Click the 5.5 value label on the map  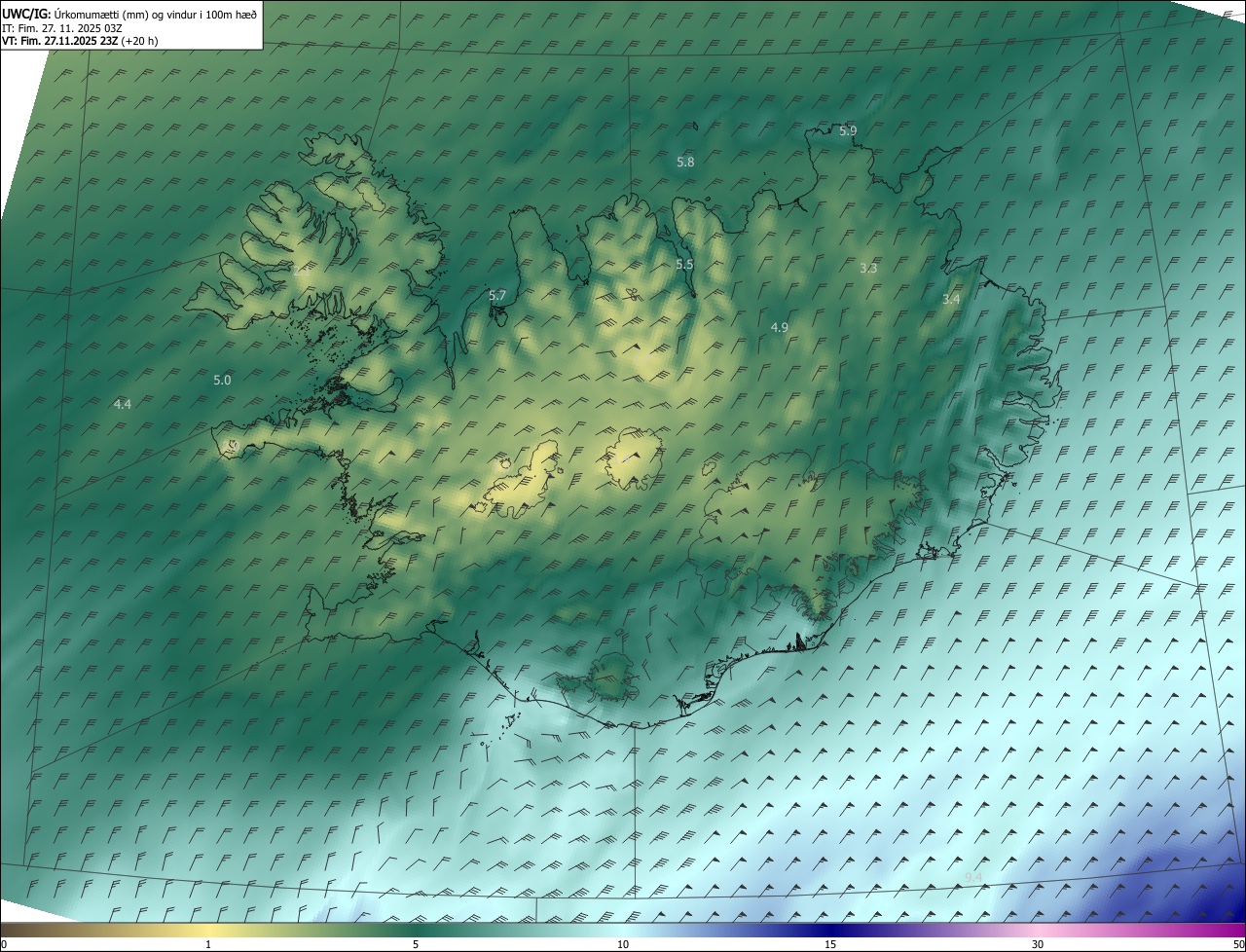pos(684,264)
